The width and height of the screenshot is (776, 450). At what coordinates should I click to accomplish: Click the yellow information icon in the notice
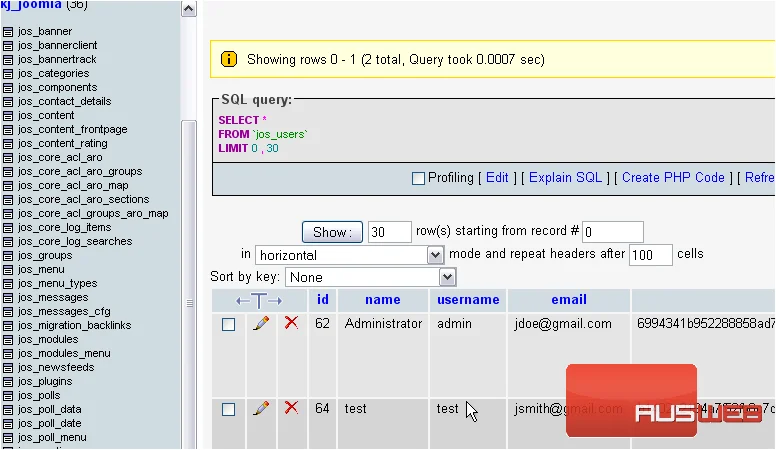click(229, 59)
